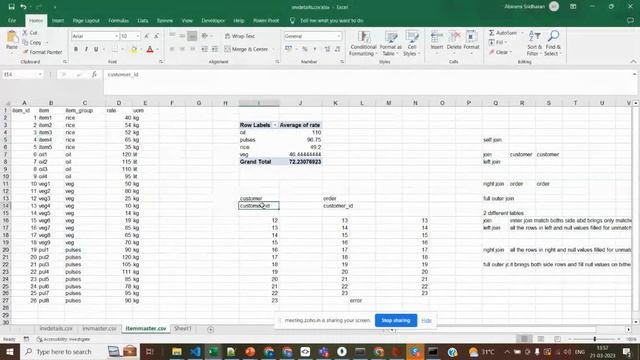
Task: Switch to Sheet1 tab
Action: point(182,328)
